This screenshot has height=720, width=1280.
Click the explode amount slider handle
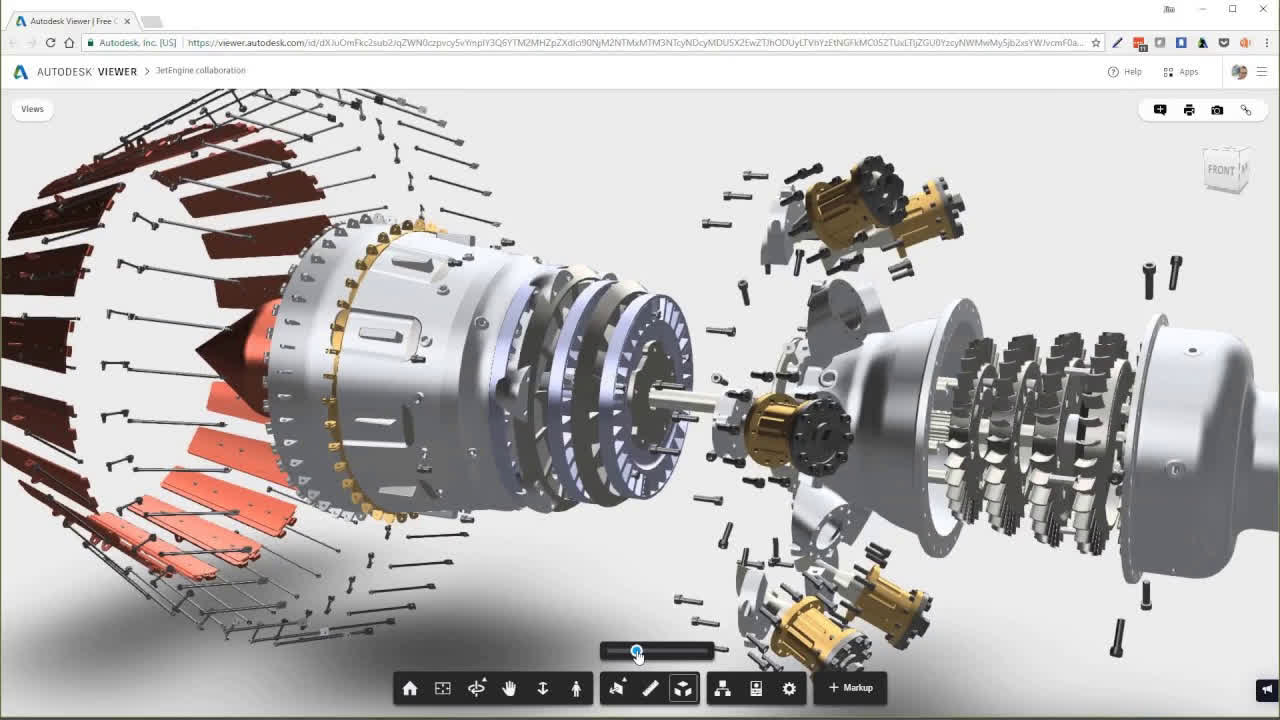tap(637, 651)
